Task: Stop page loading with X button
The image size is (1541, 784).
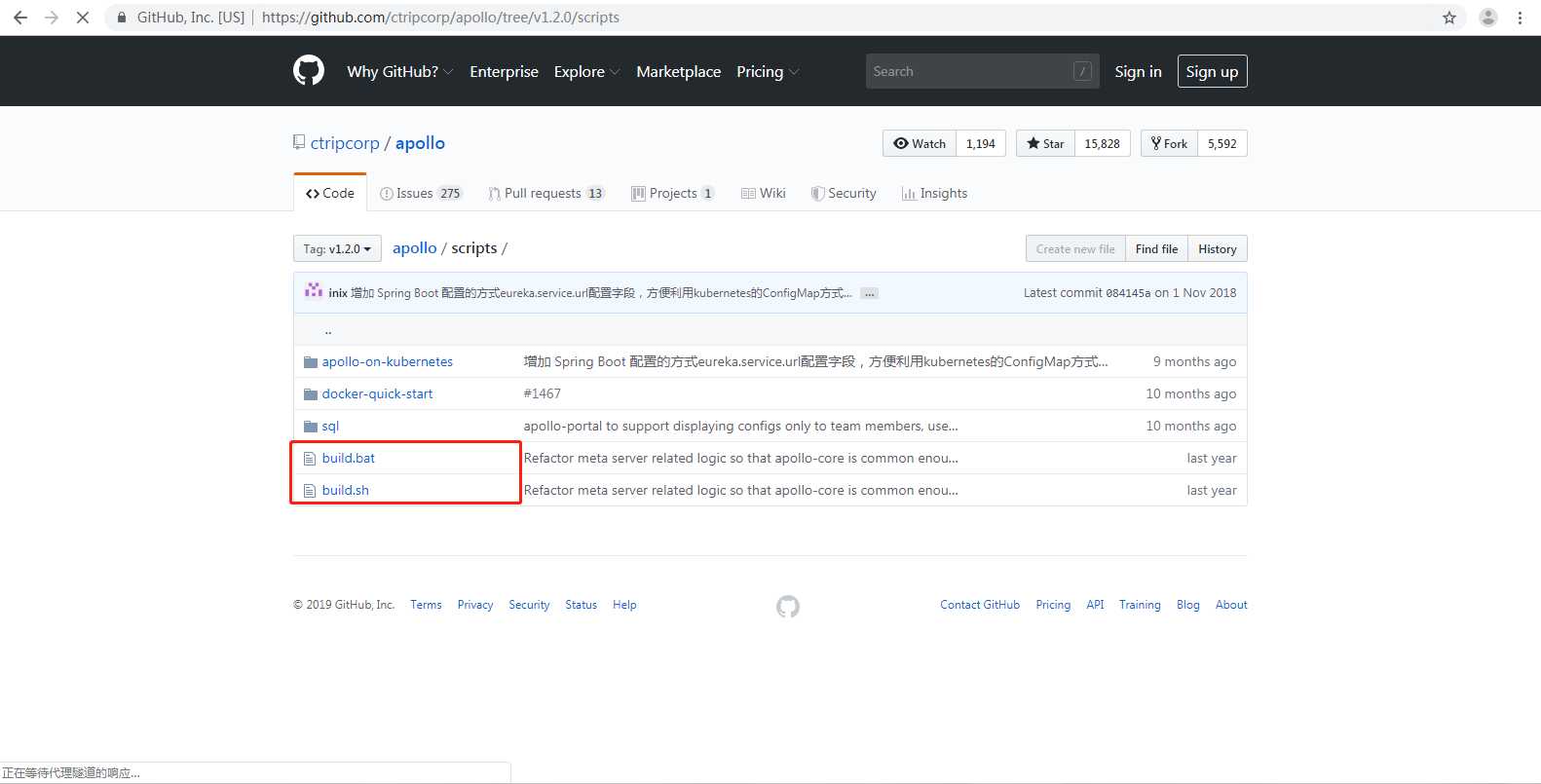Action: click(83, 18)
